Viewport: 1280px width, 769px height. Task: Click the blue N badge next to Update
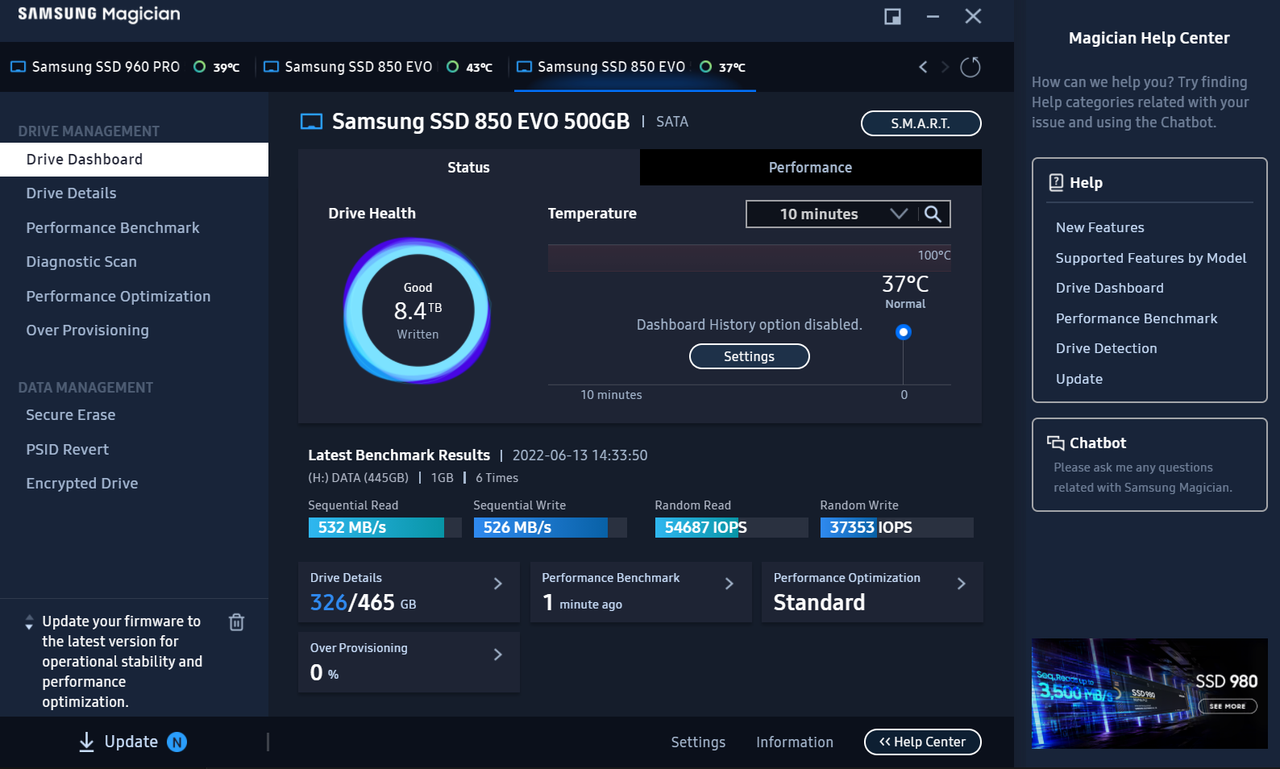pos(177,742)
